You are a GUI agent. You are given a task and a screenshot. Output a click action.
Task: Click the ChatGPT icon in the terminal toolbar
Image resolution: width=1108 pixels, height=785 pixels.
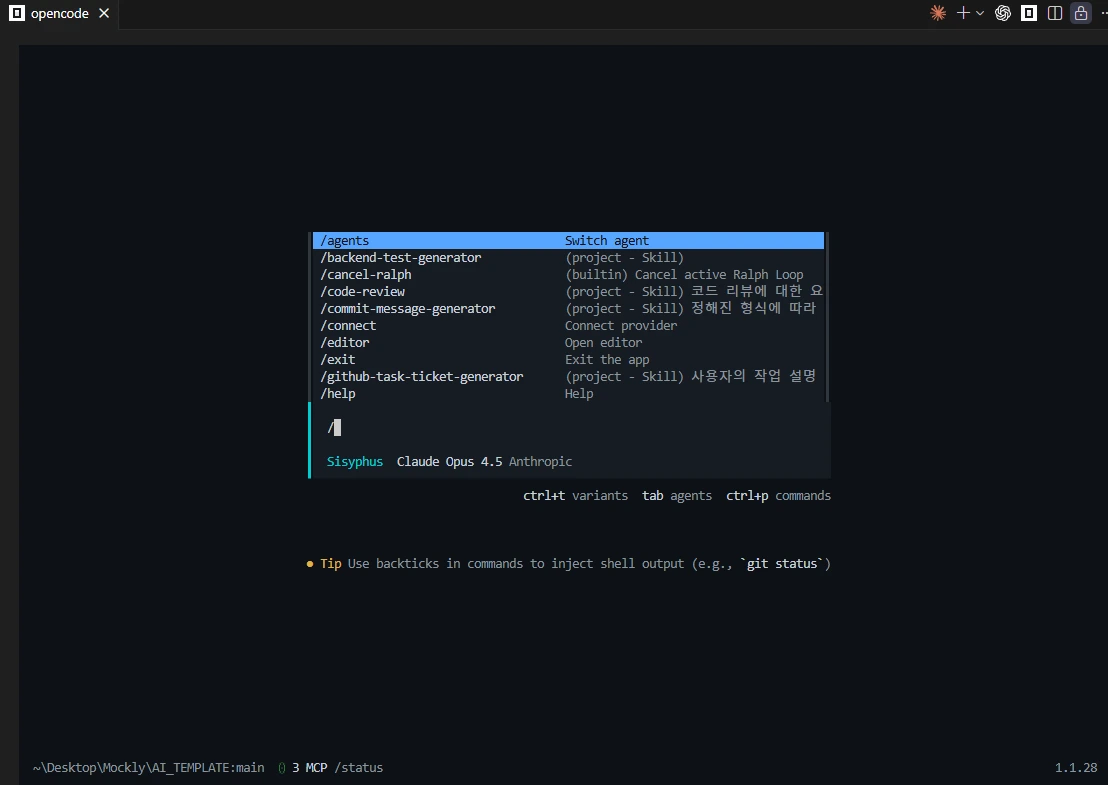[x=1002, y=13]
